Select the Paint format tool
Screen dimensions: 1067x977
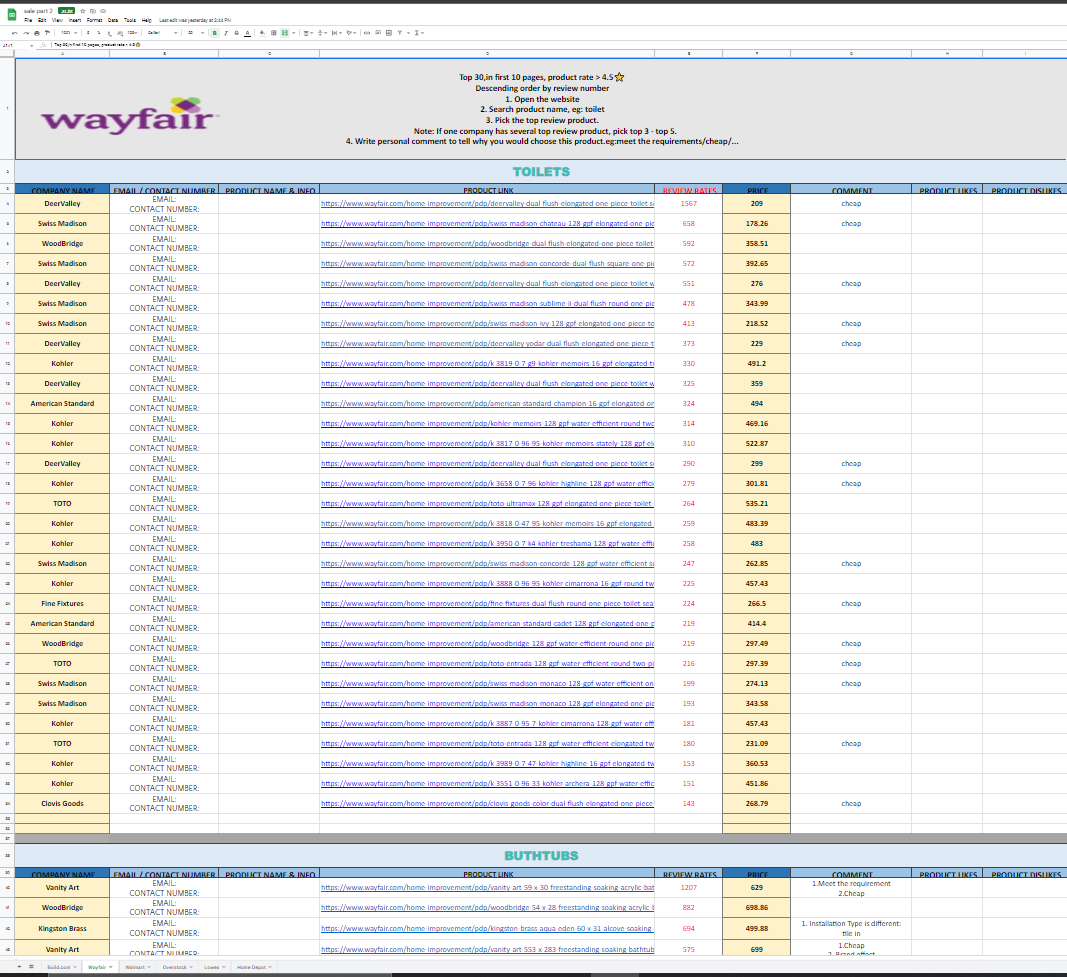point(48,33)
